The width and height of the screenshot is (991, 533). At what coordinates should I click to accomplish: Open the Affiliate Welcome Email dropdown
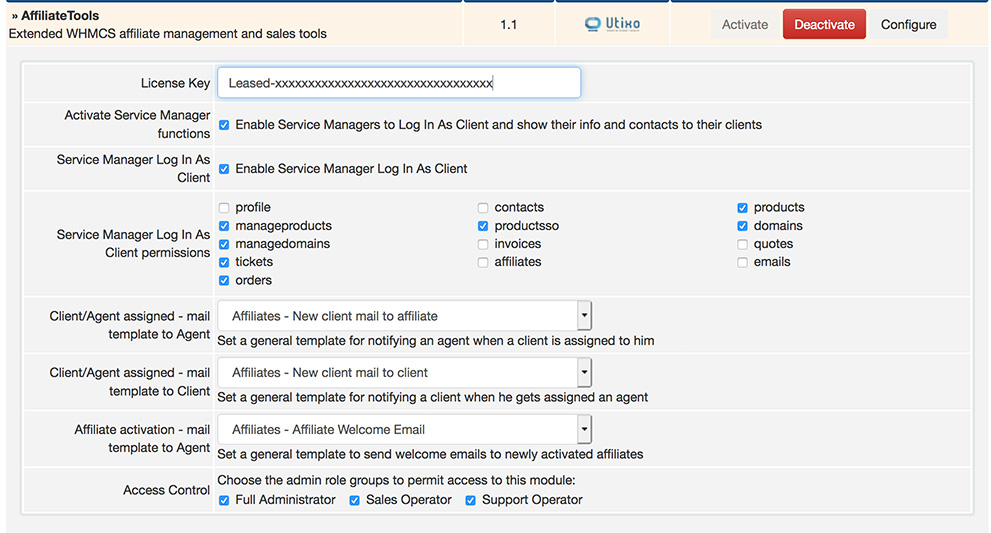[405, 430]
